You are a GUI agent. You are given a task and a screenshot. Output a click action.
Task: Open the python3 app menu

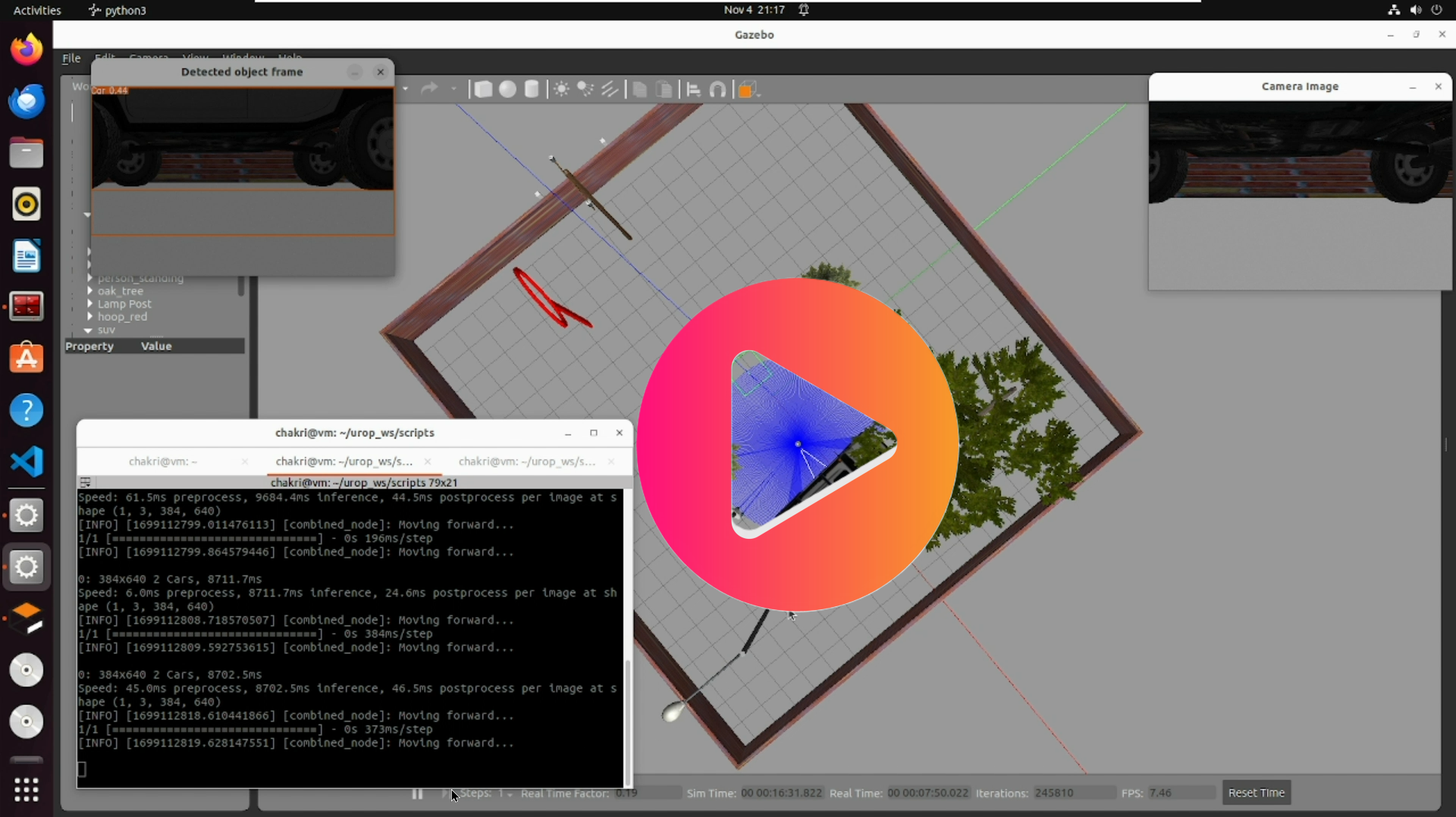pyautogui.click(x=118, y=10)
